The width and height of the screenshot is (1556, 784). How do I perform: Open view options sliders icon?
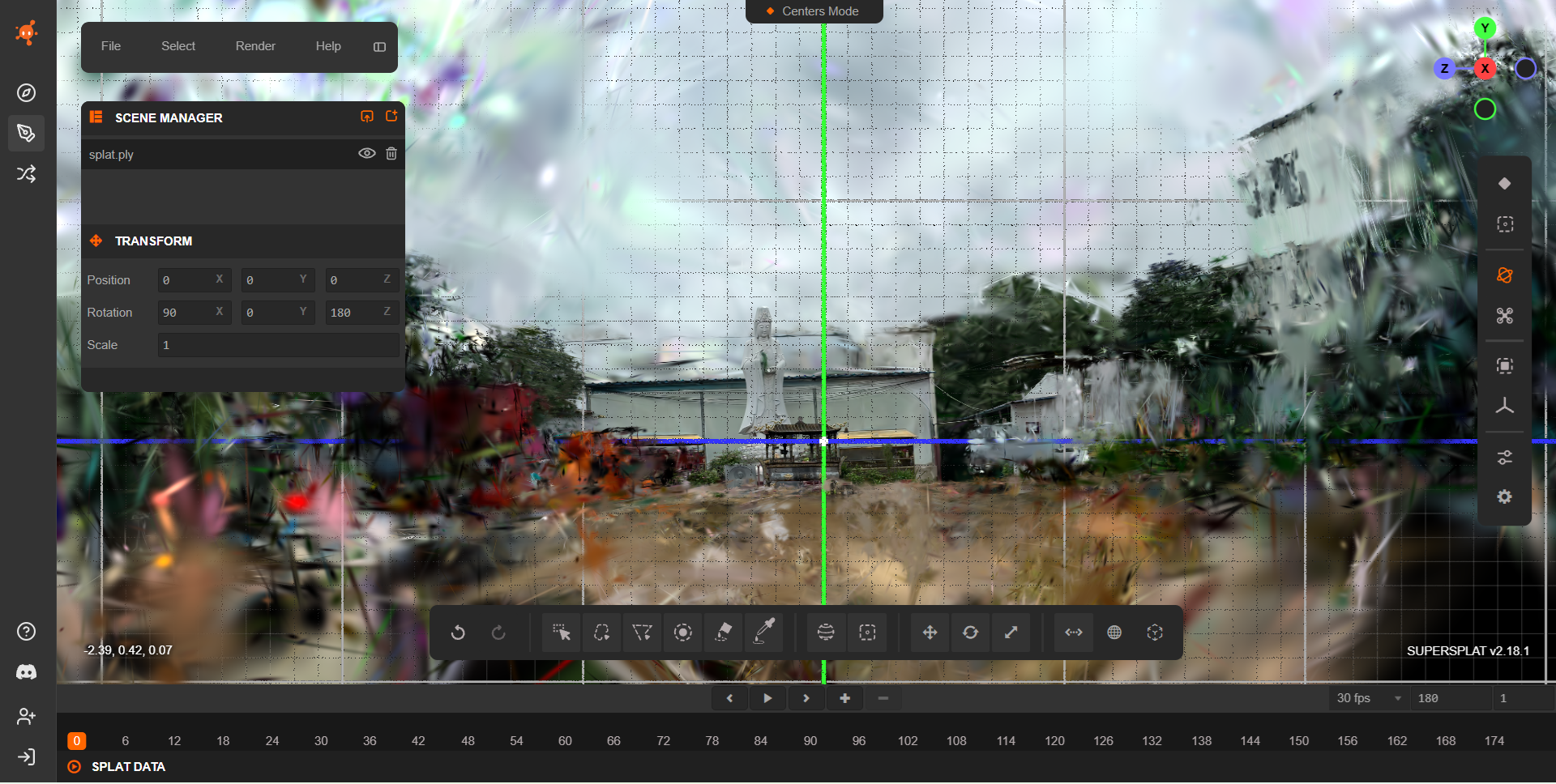pos(1505,458)
